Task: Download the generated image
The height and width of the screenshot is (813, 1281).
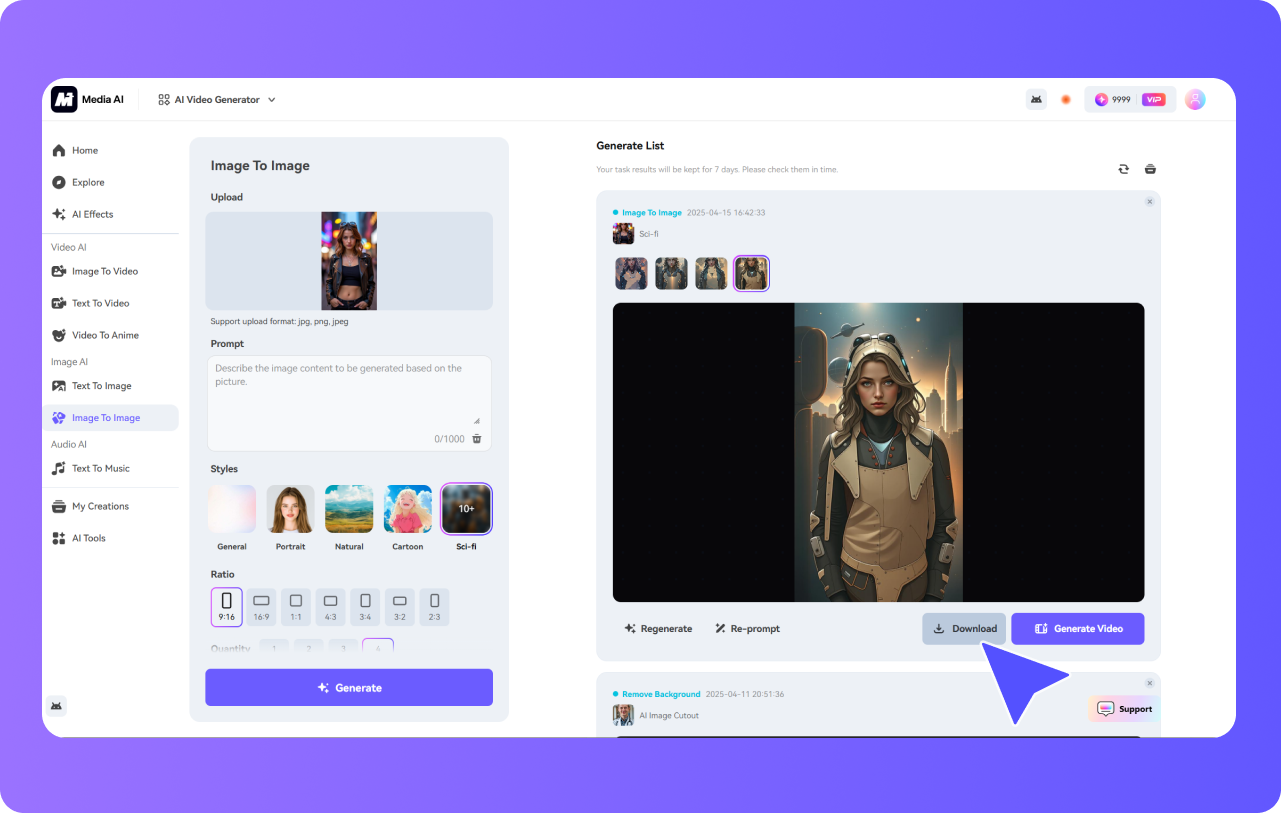Action: pyautogui.click(x=964, y=629)
